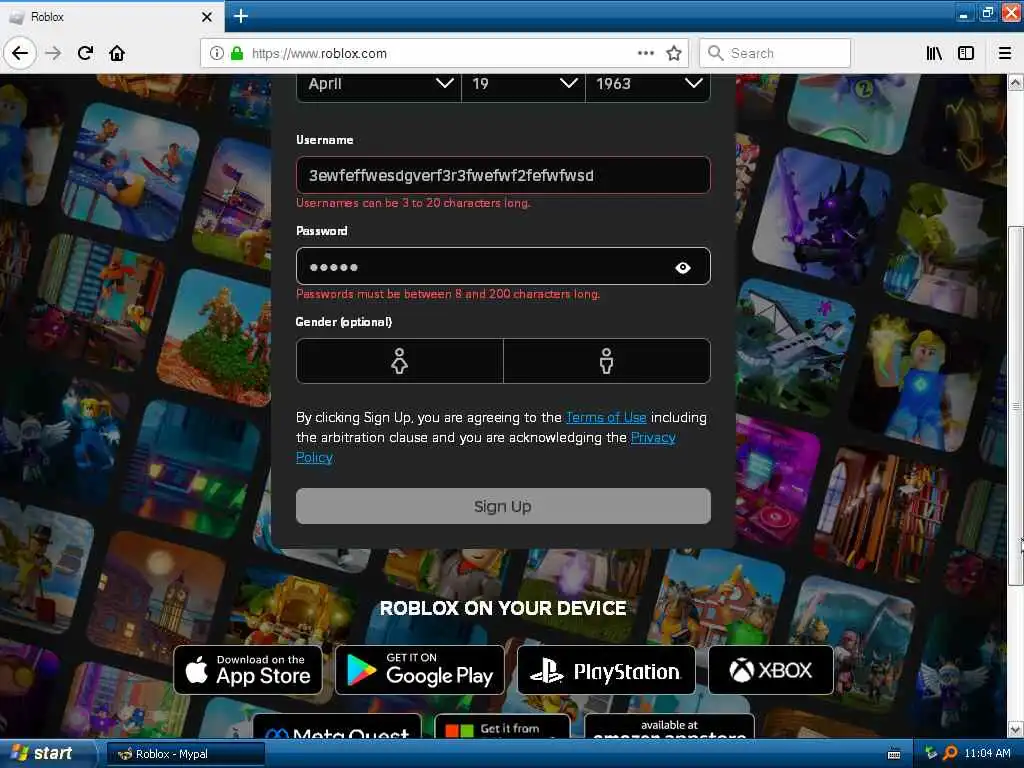Show password with the eye icon
1024x768 pixels.
pyautogui.click(x=682, y=267)
